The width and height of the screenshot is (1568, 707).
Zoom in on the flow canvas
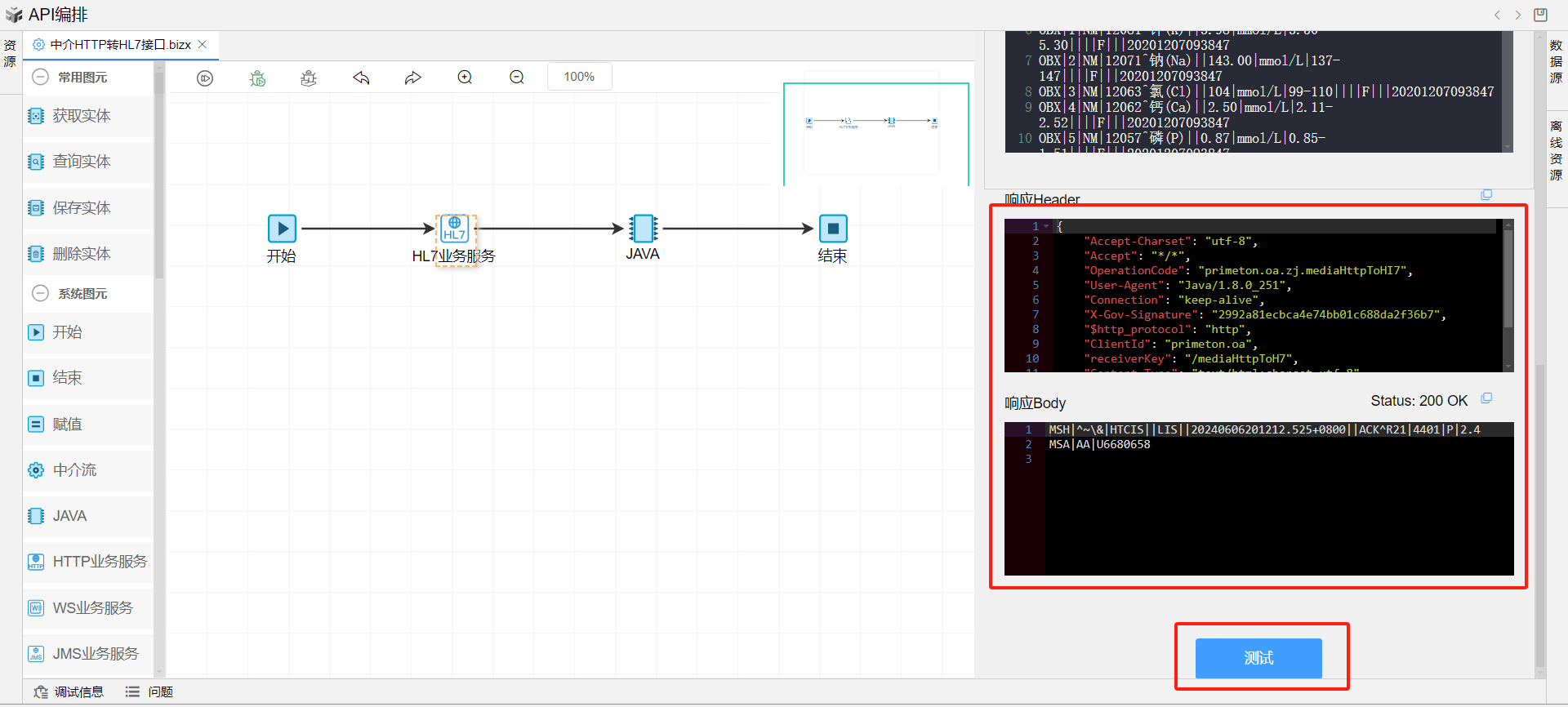(x=465, y=78)
